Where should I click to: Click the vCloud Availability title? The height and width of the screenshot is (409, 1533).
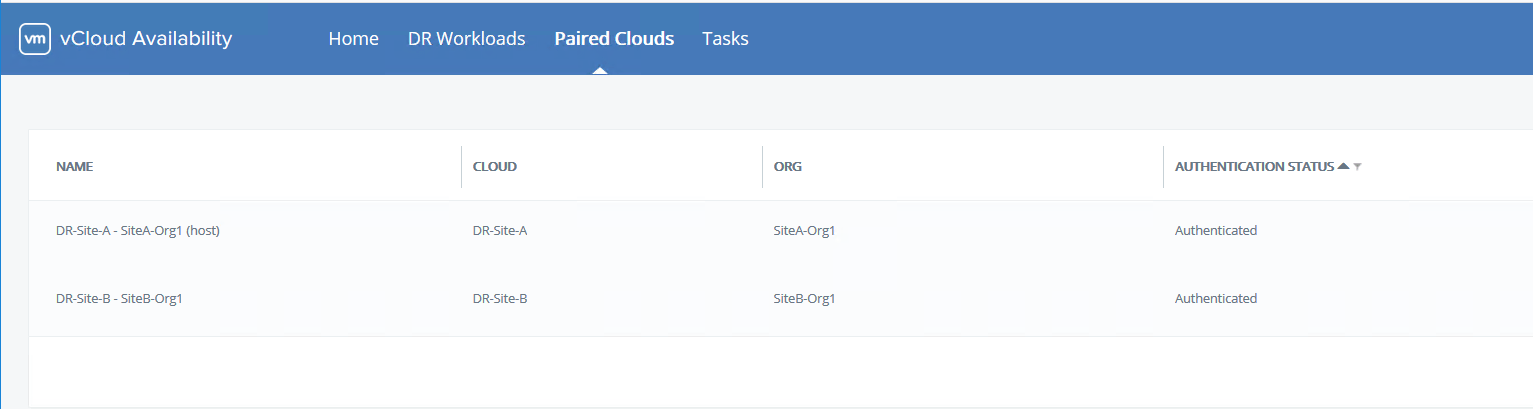[146, 39]
